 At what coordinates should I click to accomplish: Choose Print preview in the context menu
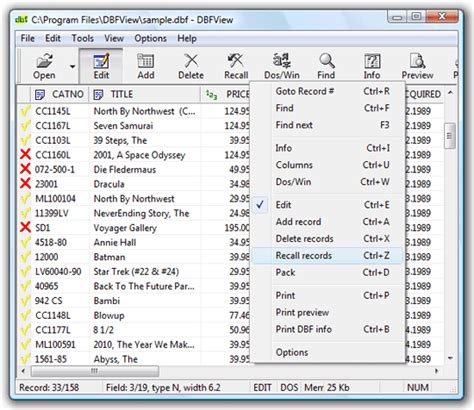(328, 312)
